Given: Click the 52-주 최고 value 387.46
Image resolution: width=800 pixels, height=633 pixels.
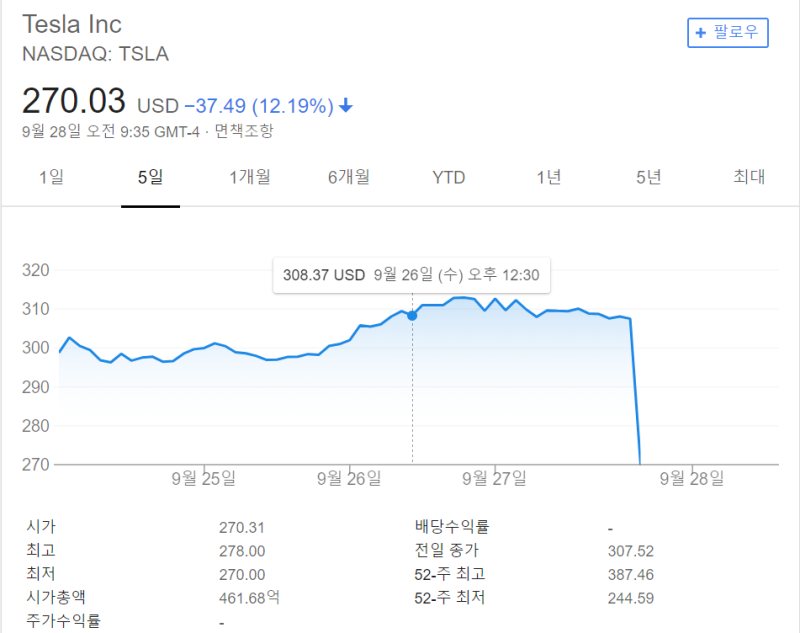Looking at the screenshot, I should tap(631, 575).
